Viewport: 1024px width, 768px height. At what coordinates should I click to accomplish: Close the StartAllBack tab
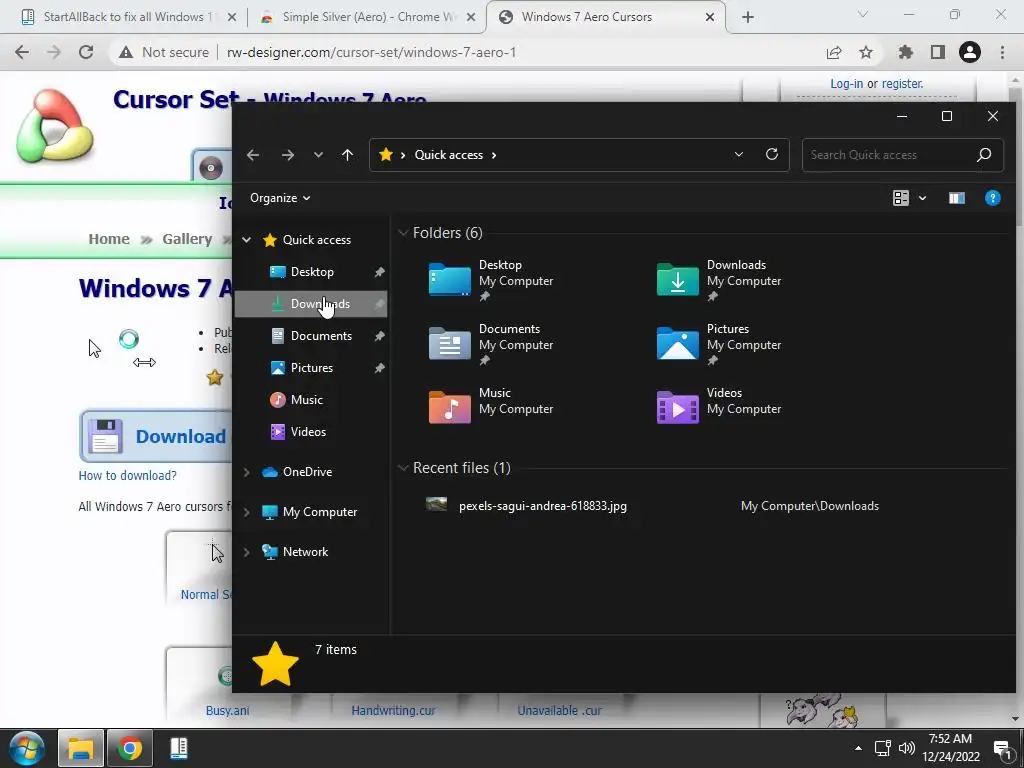232,18
